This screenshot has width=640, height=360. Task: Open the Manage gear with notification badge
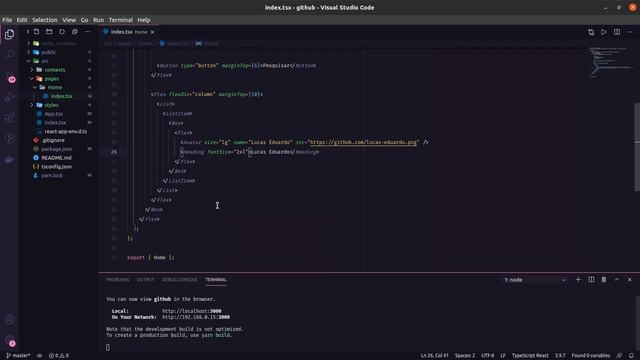pos(9,340)
